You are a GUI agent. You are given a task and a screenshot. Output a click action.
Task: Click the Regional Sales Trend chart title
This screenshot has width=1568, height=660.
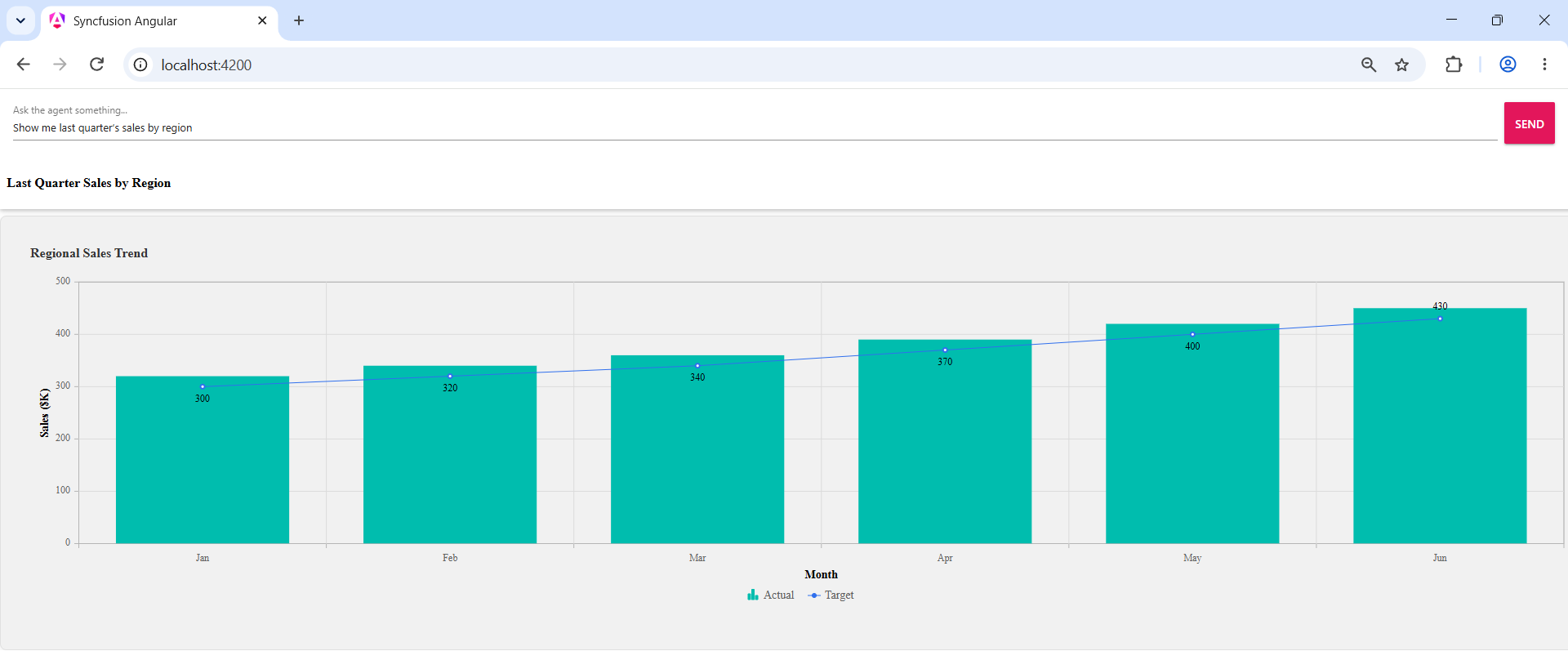(89, 253)
